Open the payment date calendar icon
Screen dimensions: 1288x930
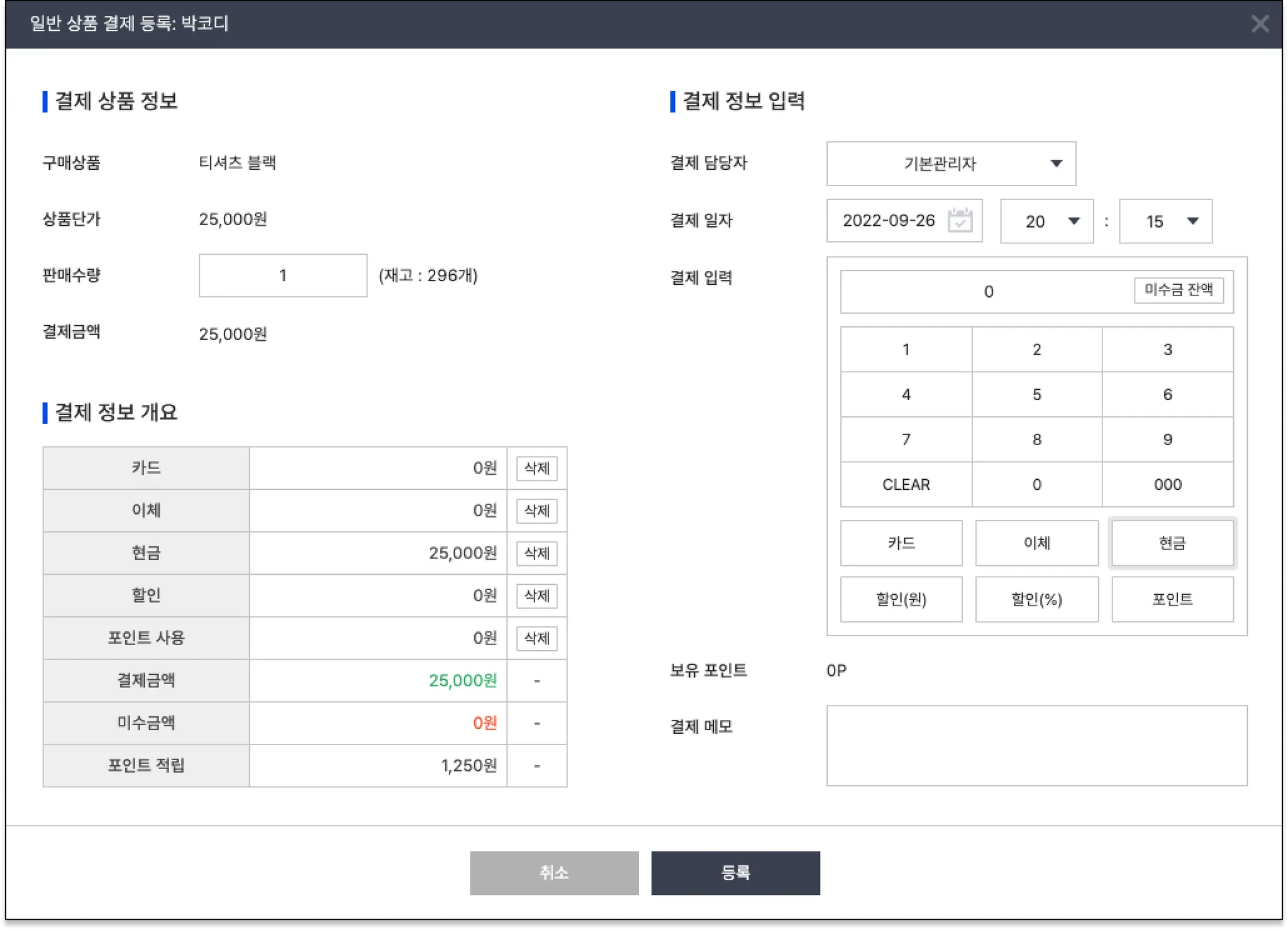960,220
